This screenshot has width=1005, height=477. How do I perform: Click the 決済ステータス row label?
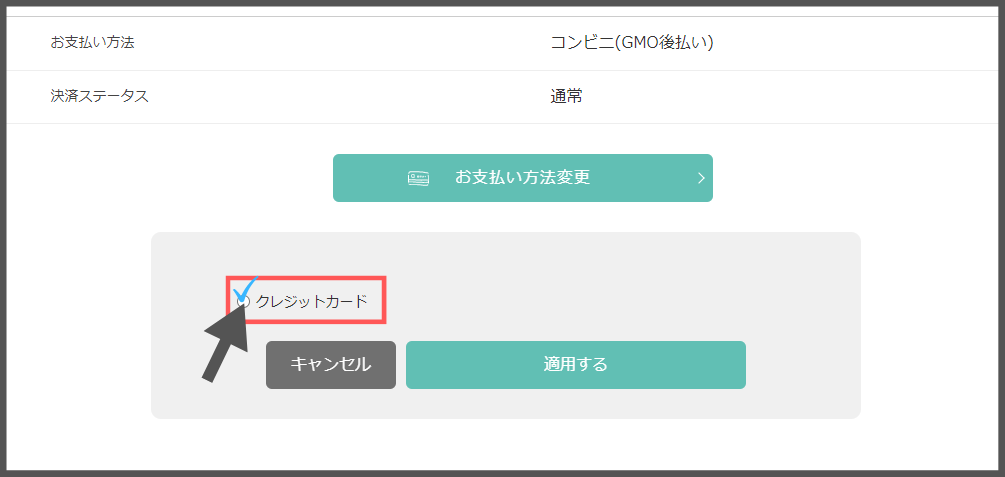point(99,97)
